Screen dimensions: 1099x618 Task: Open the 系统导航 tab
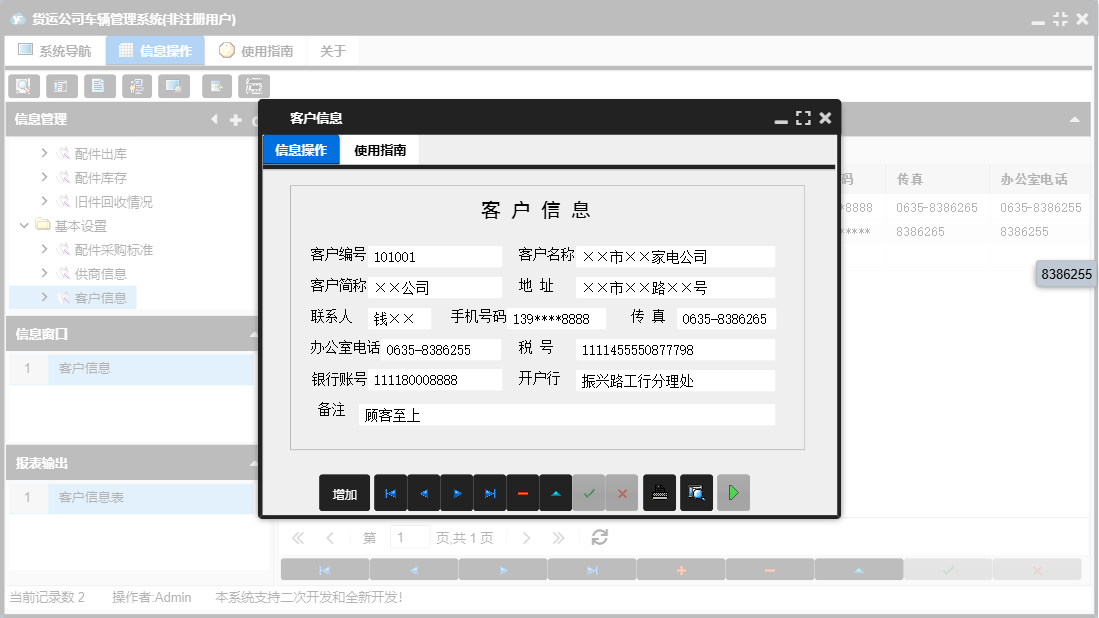coord(54,49)
